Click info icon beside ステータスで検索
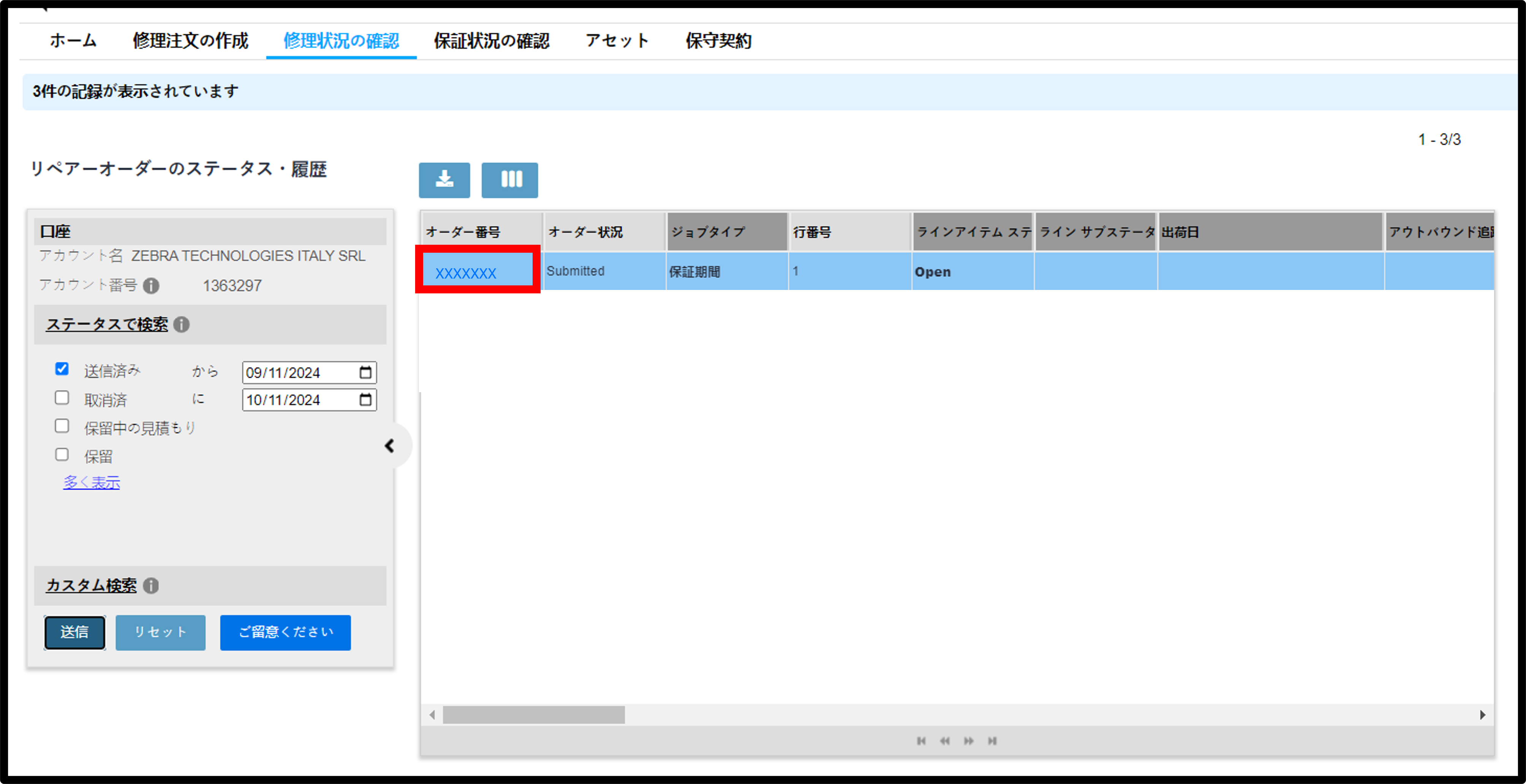The width and height of the screenshot is (1526, 784). (x=182, y=325)
